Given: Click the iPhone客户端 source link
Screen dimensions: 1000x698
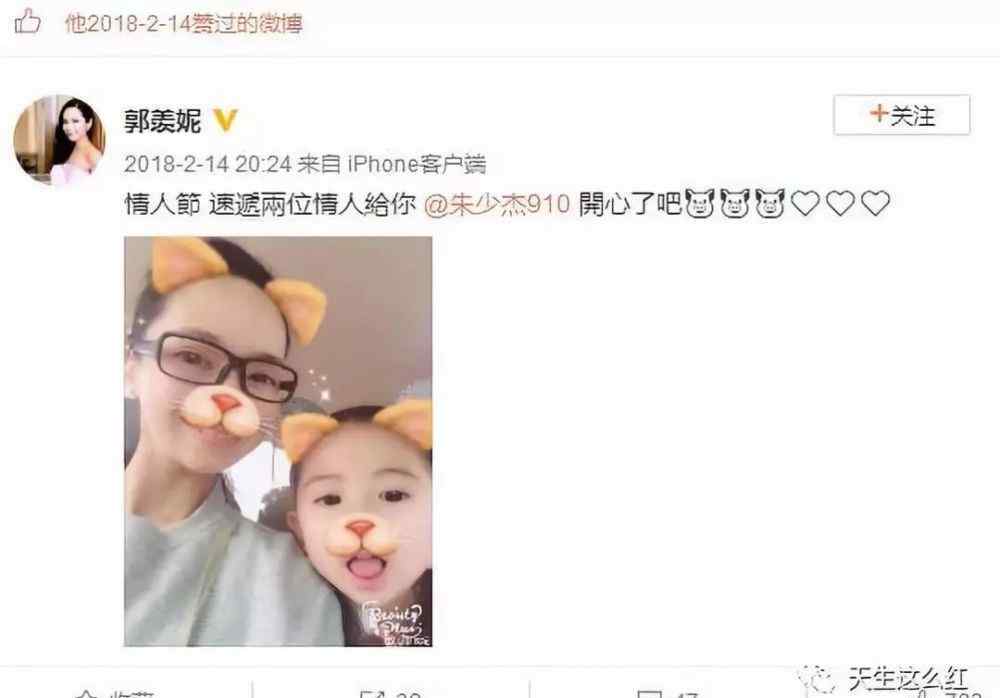Looking at the screenshot, I should (x=416, y=164).
